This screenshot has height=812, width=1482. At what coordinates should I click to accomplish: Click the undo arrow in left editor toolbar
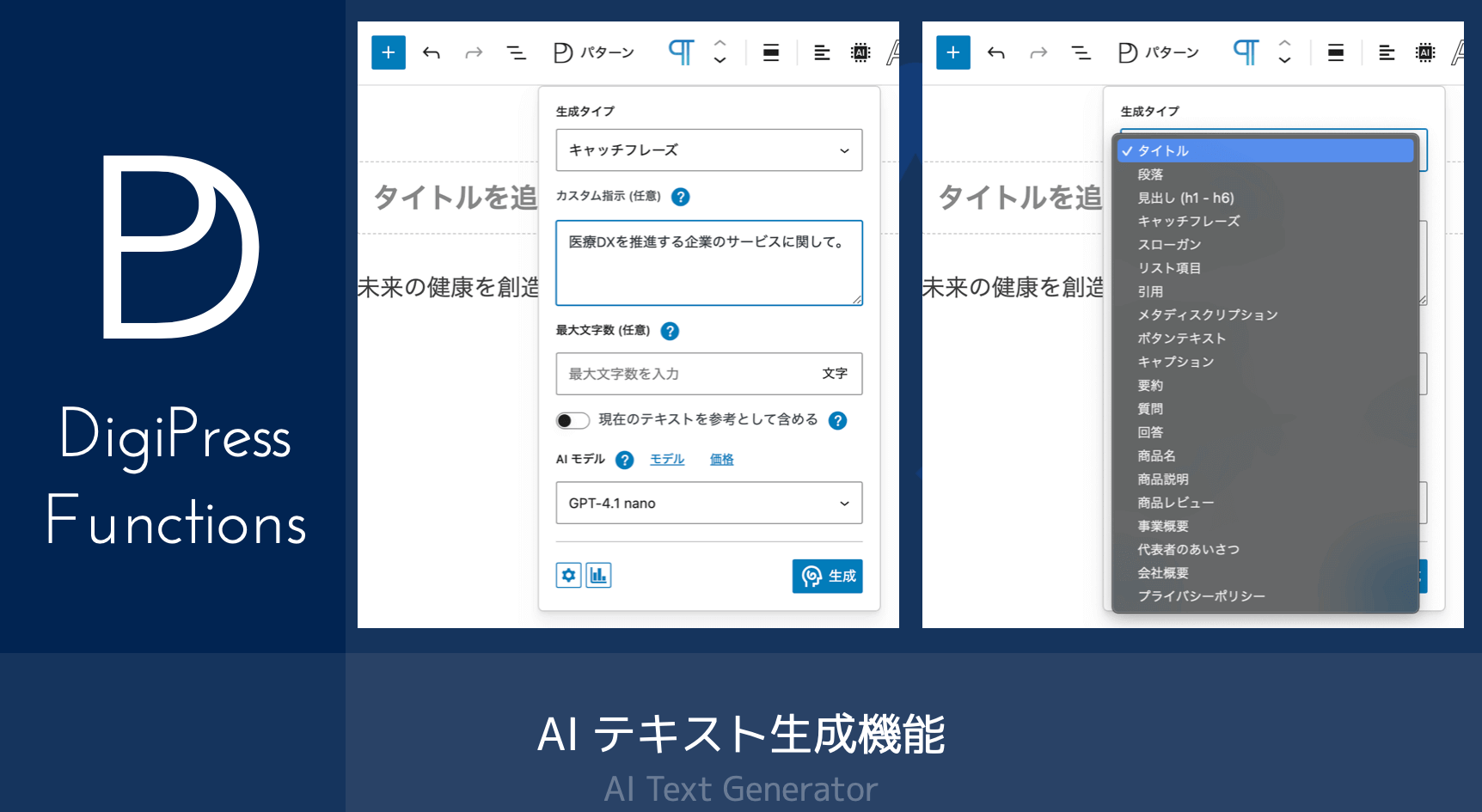[x=432, y=53]
